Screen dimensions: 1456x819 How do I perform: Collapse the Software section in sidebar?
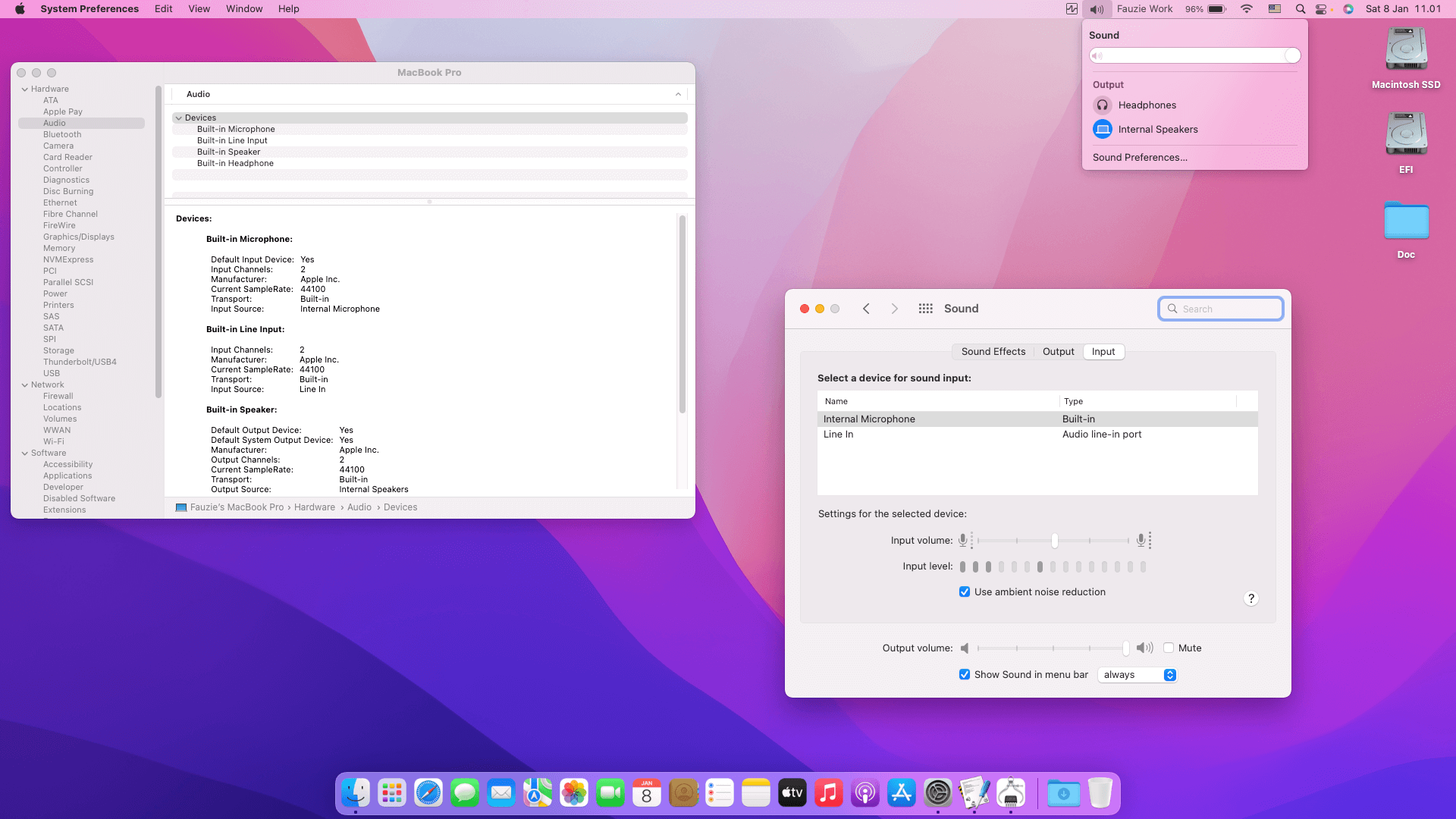coord(25,453)
